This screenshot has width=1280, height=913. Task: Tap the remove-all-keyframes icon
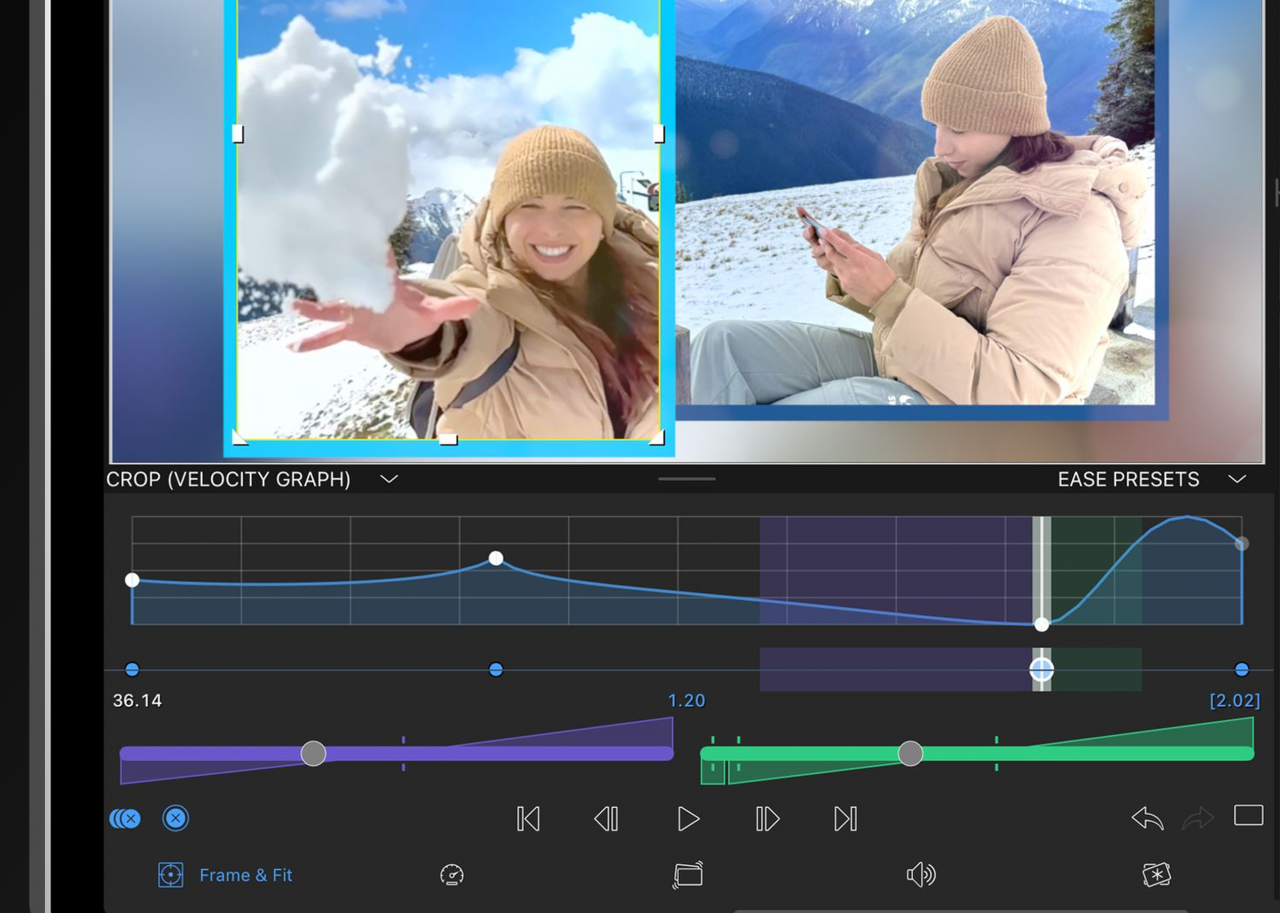(x=124, y=818)
